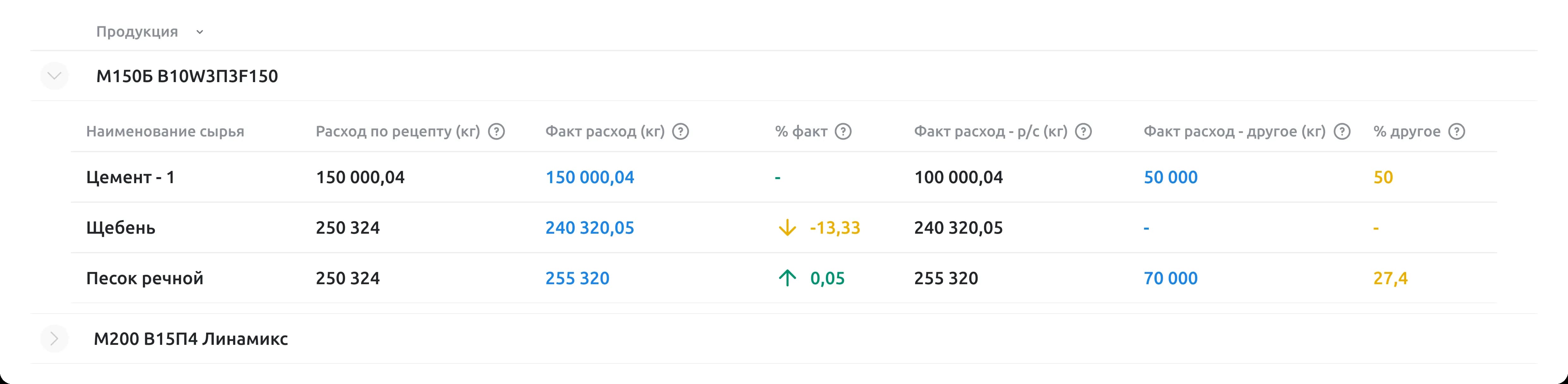Expand the M200 B15П4 Линамикс product group
The height and width of the screenshot is (384, 1568).
54,339
